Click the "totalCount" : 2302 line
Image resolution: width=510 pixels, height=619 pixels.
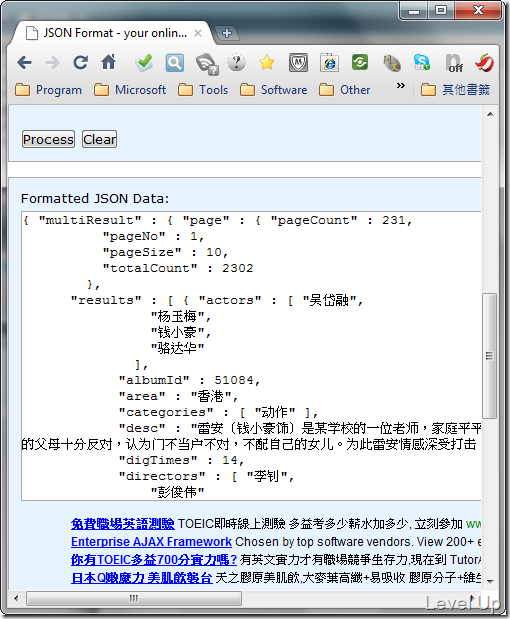point(178,268)
